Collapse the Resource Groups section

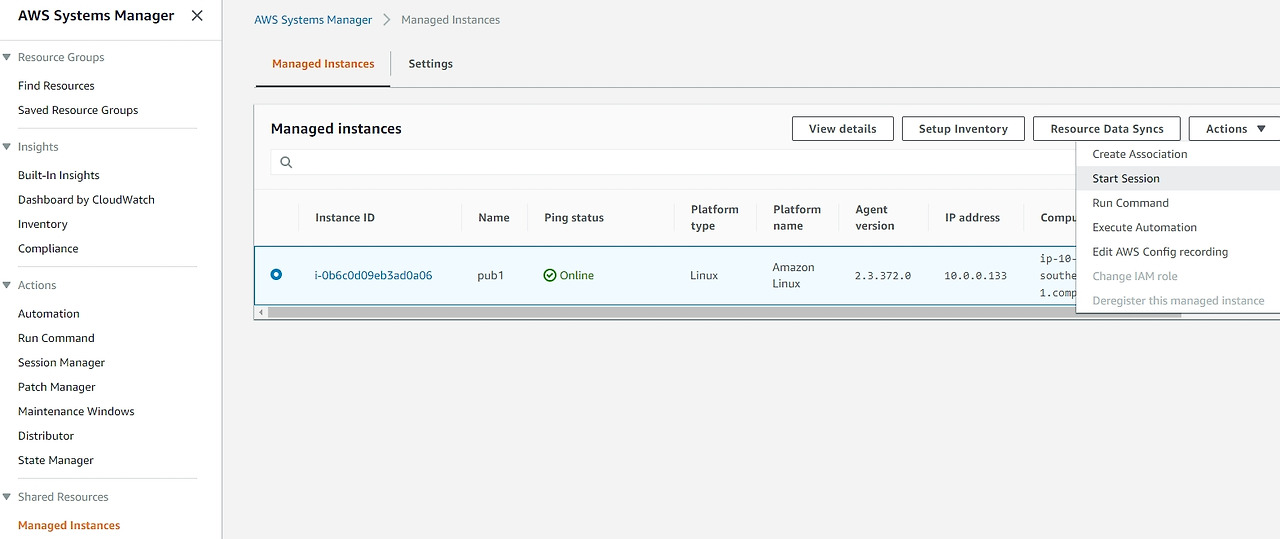(7, 57)
